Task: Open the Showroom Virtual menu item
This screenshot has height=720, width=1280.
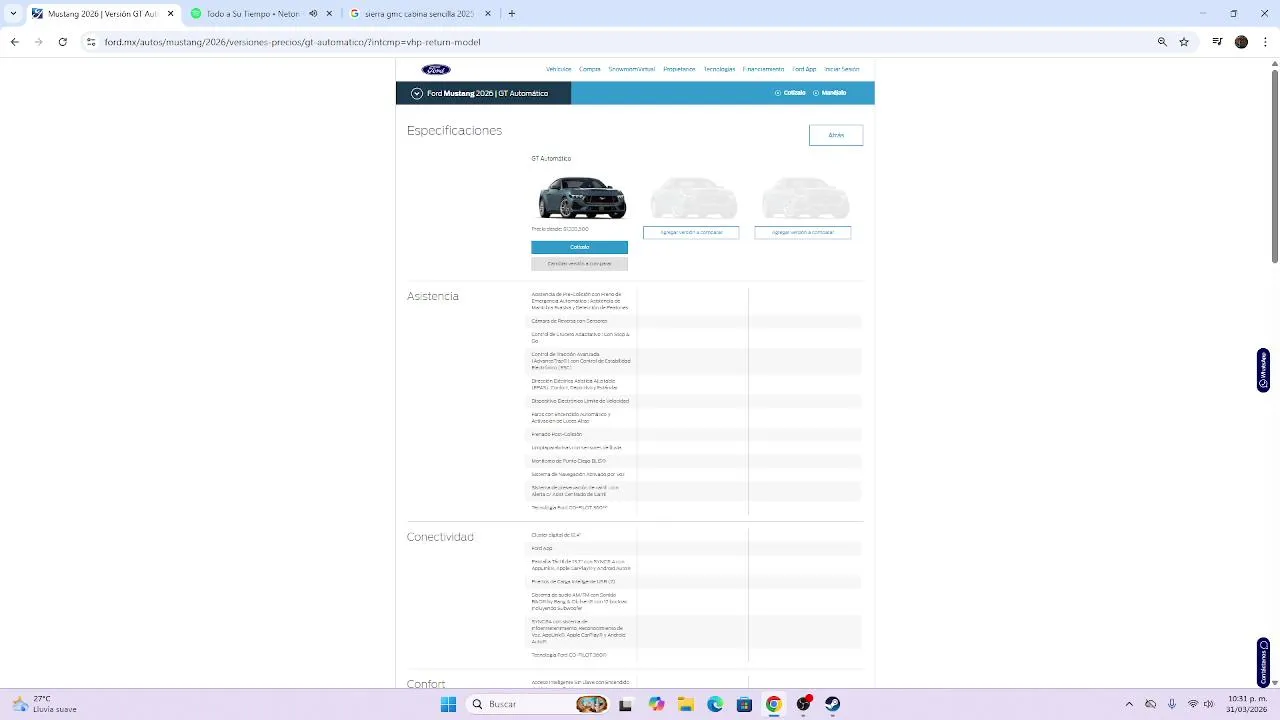Action: pos(632,69)
